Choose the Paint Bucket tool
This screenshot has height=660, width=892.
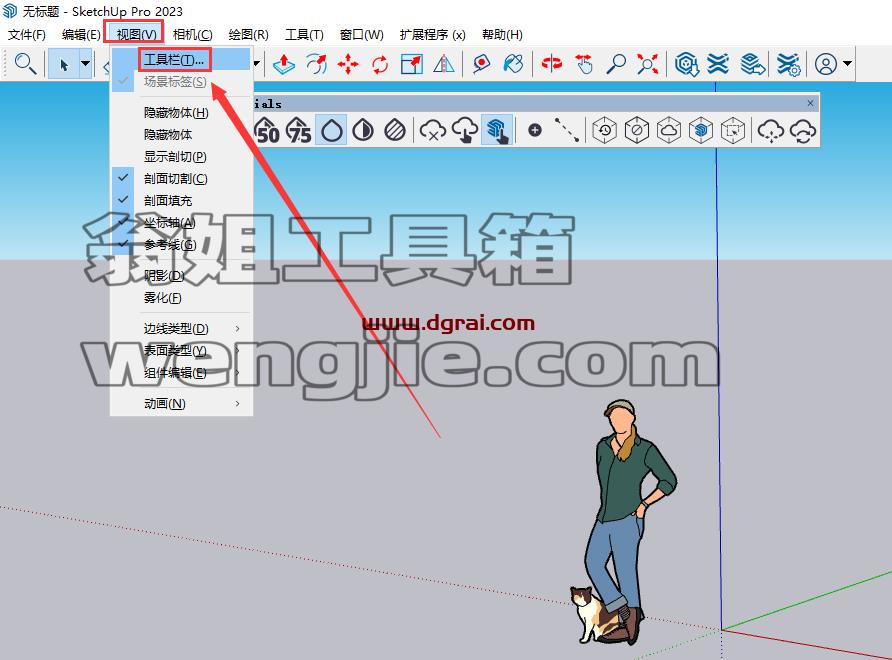tap(513, 64)
